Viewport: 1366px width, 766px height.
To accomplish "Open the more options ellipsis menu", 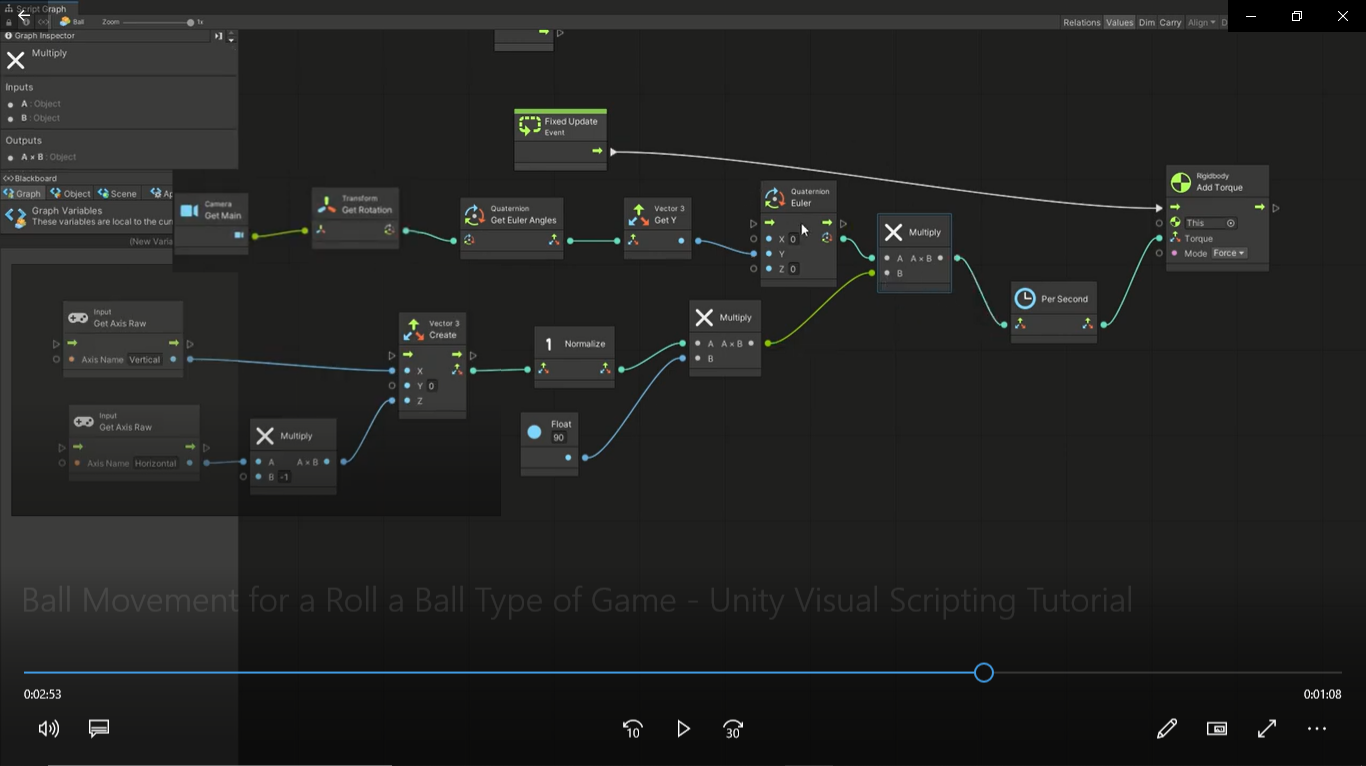I will click(x=1317, y=729).
